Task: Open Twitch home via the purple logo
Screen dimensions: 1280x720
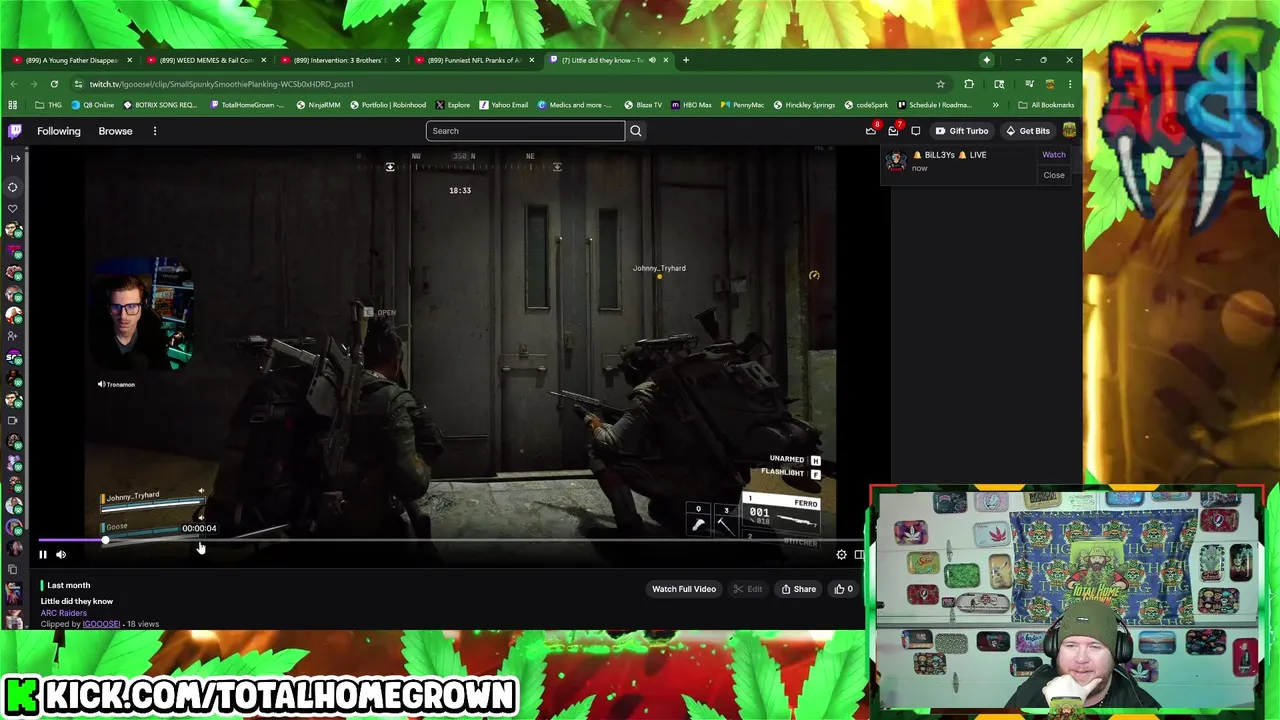Action: [15, 131]
